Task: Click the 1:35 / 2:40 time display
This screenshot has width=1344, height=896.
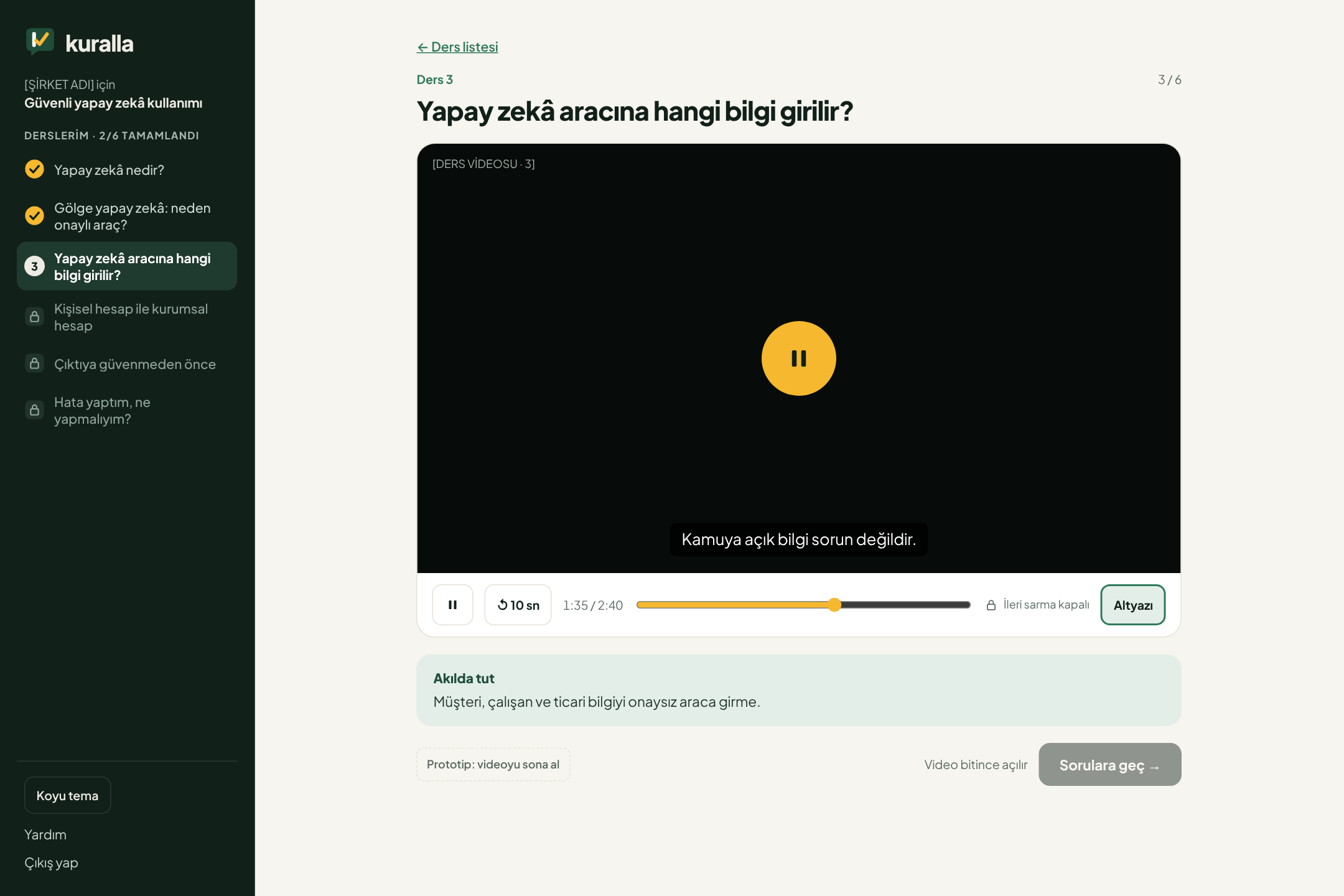Action: click(x=592, y=605)
